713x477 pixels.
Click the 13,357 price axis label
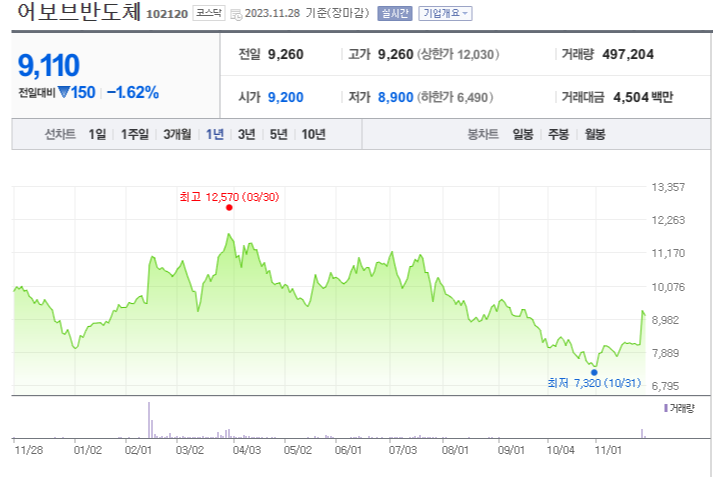(668, 187)
